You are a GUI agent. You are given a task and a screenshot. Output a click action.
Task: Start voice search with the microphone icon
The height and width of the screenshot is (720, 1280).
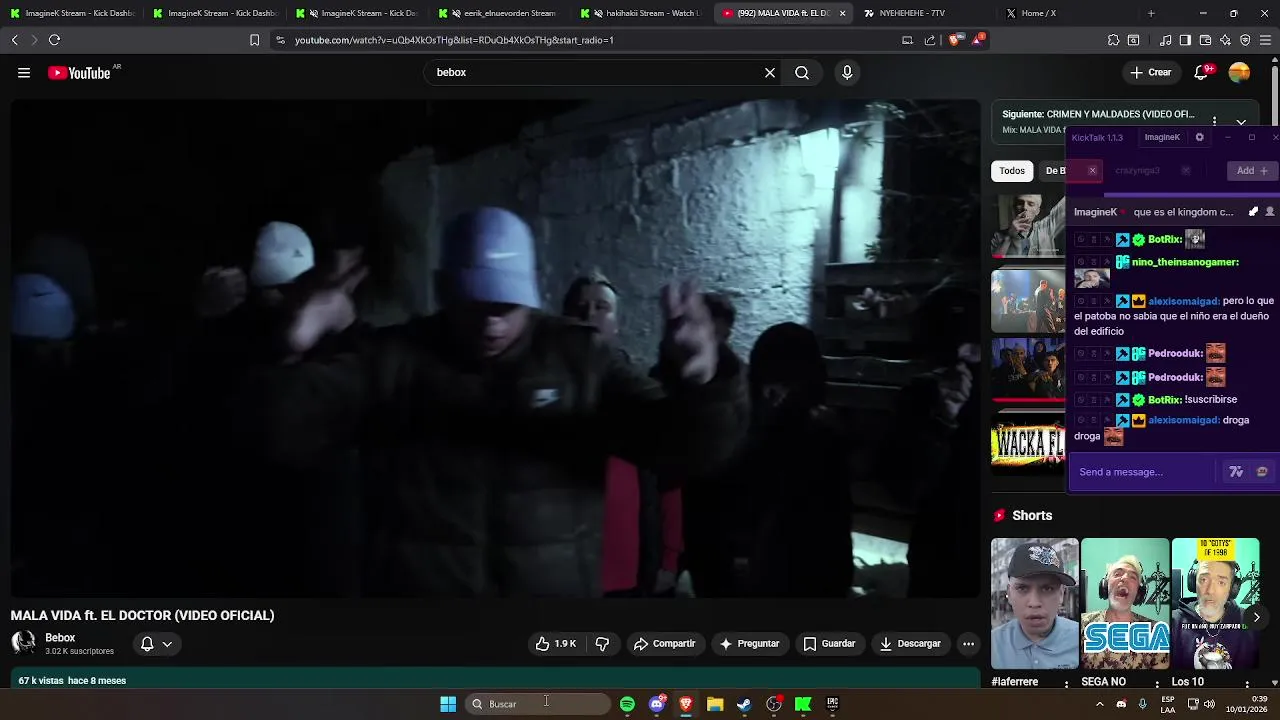[x=847, y=73]
